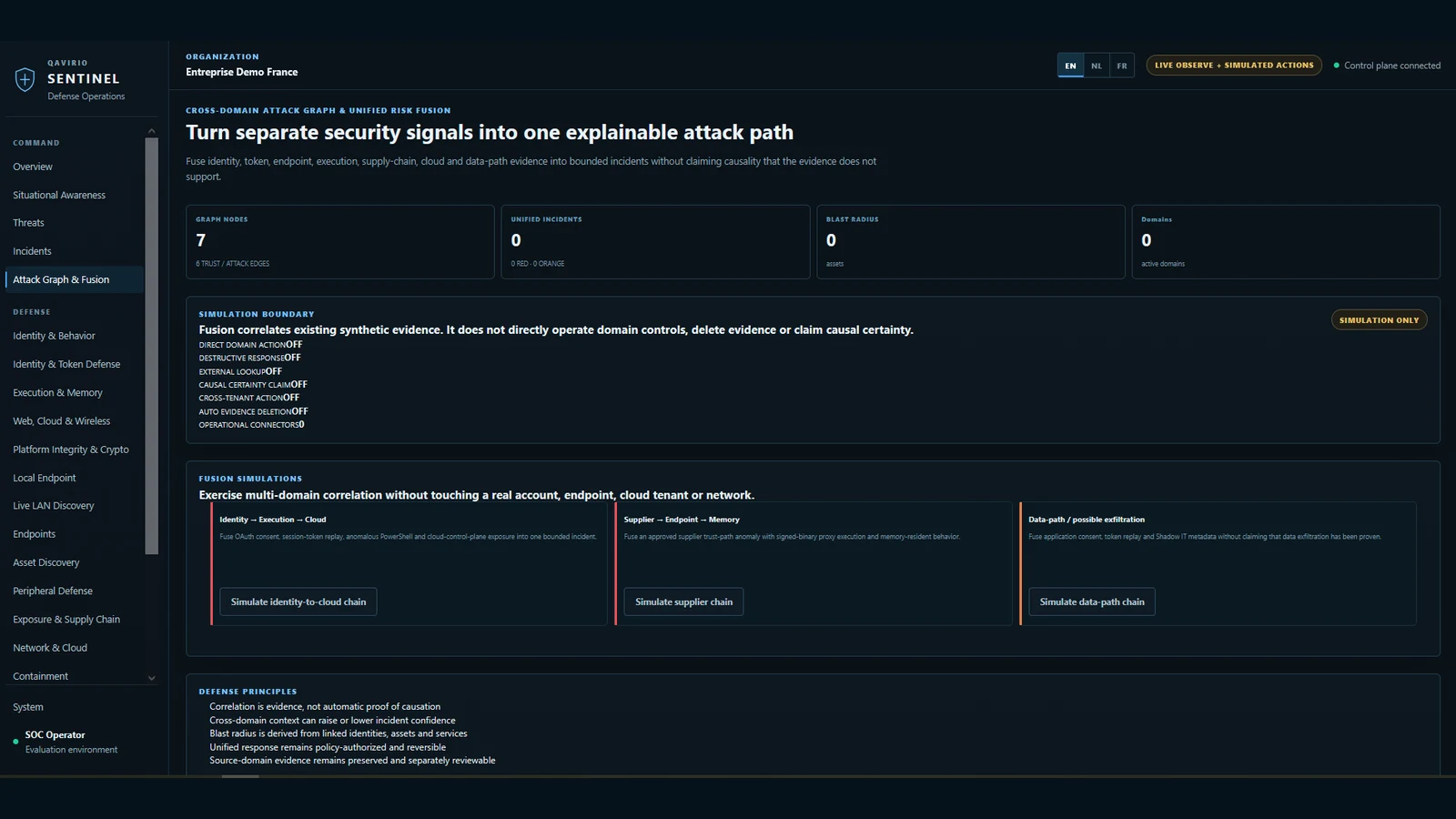Click the Graph Nodes stat card
Screen dimensions: 1456x819
[340, 242]
